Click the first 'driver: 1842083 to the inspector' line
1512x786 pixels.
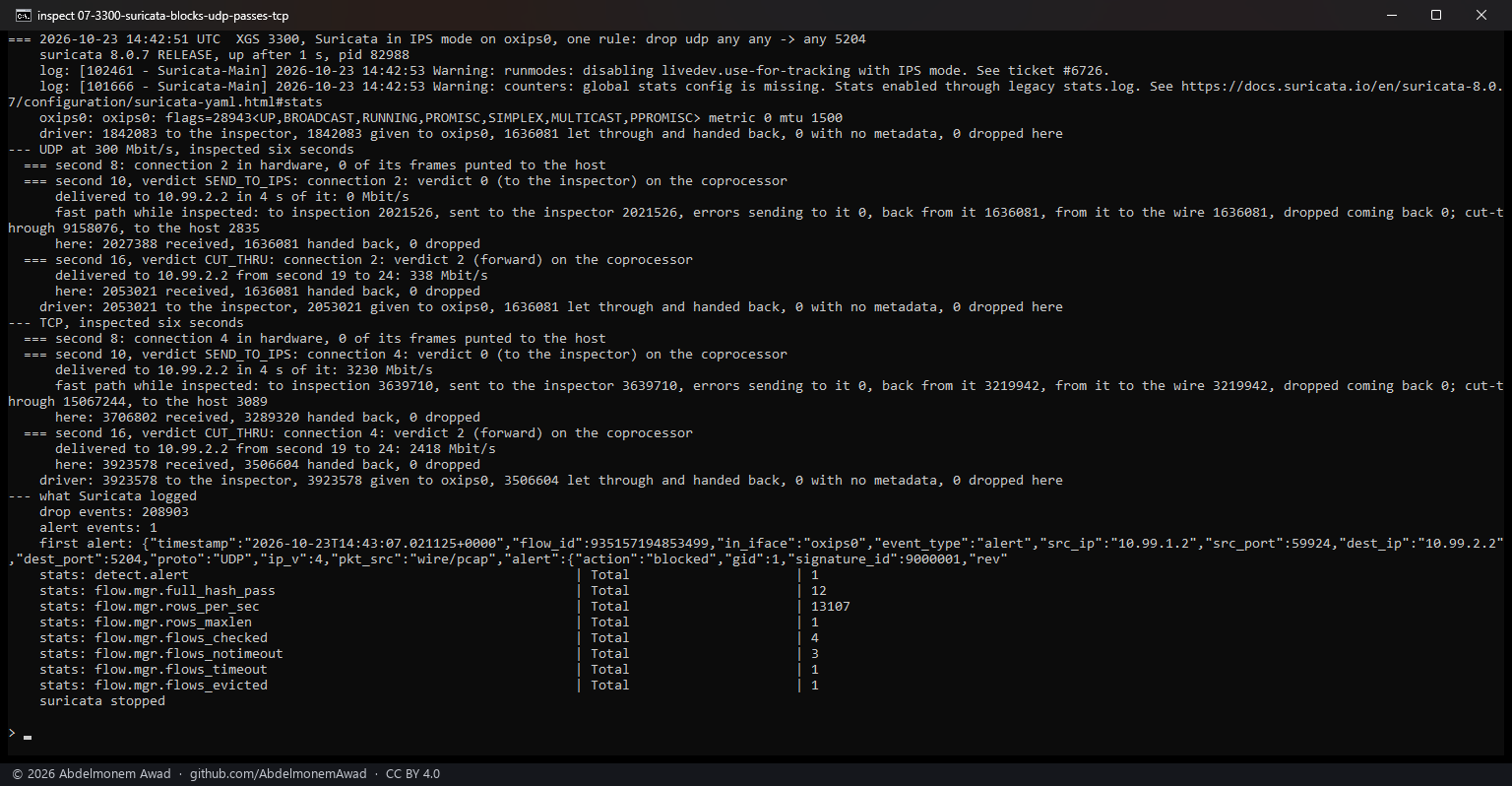pyautogui.click(x=551, y=134)
